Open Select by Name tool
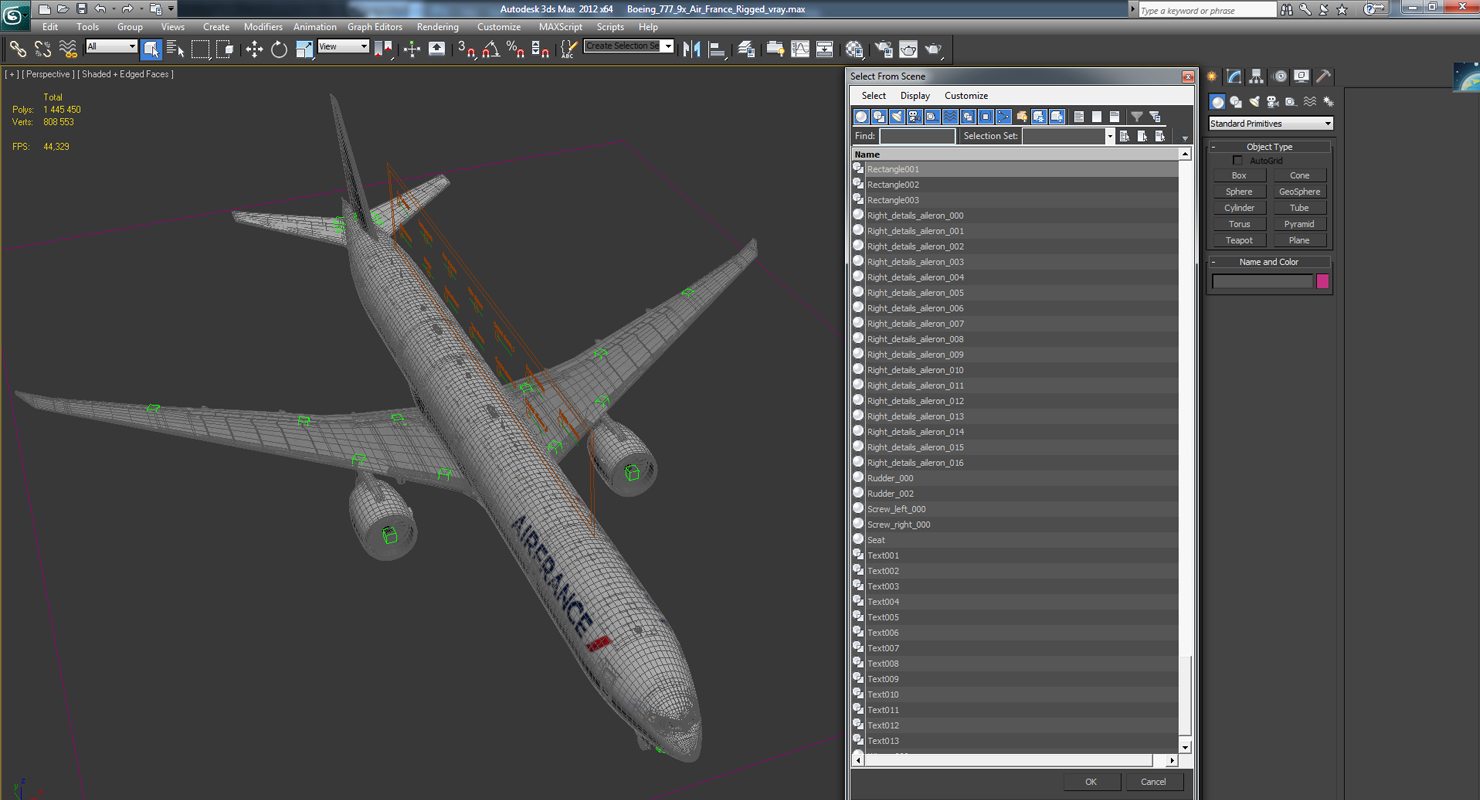Image resolution: width=1480 pixels, height=800 pixels. pos(175,49)
